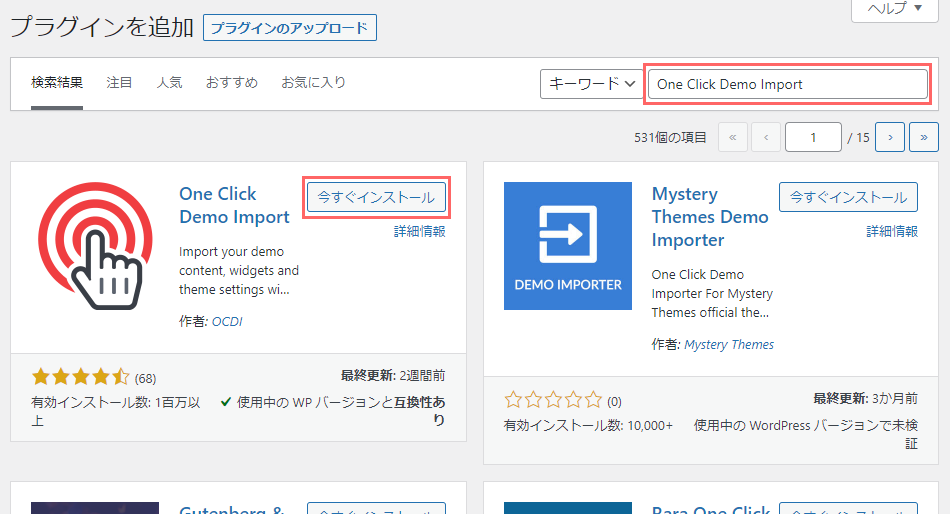
Task: Switch to the 注目 tab
Action: 119,82
